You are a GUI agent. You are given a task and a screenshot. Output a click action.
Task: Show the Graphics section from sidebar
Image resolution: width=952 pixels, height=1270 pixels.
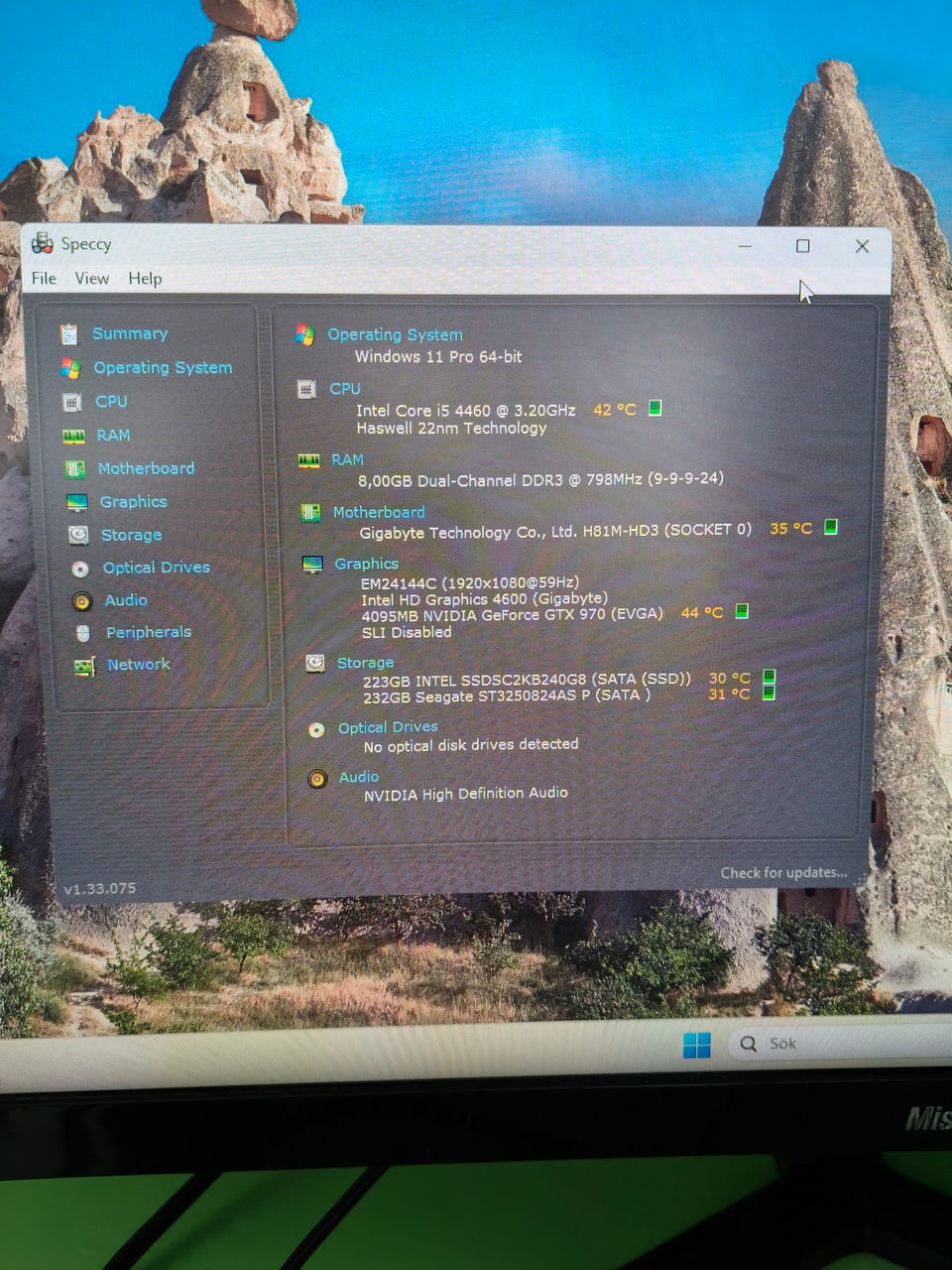(133, 501)
